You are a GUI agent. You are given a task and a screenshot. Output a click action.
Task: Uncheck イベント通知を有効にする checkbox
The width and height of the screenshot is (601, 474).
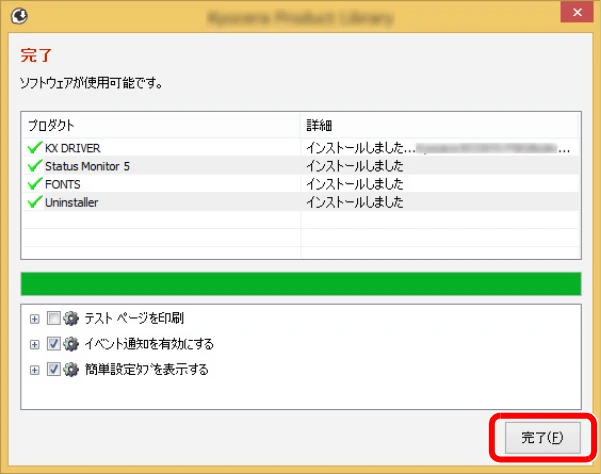point(53,344)
